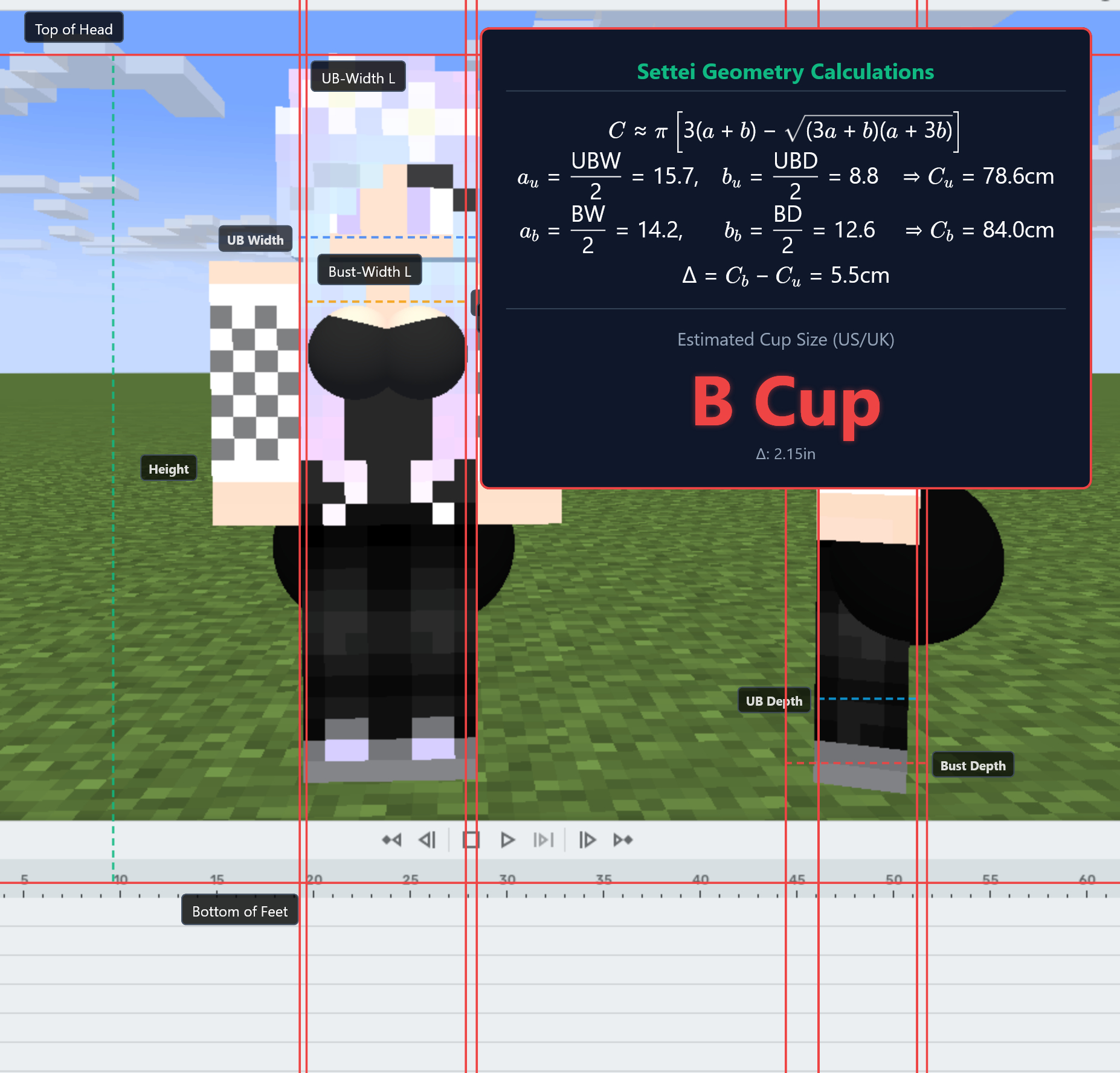This screenshot has width=1120, height=1073.
Task: Click the UB Depth marker tag
Action: (x=774, y=701)
